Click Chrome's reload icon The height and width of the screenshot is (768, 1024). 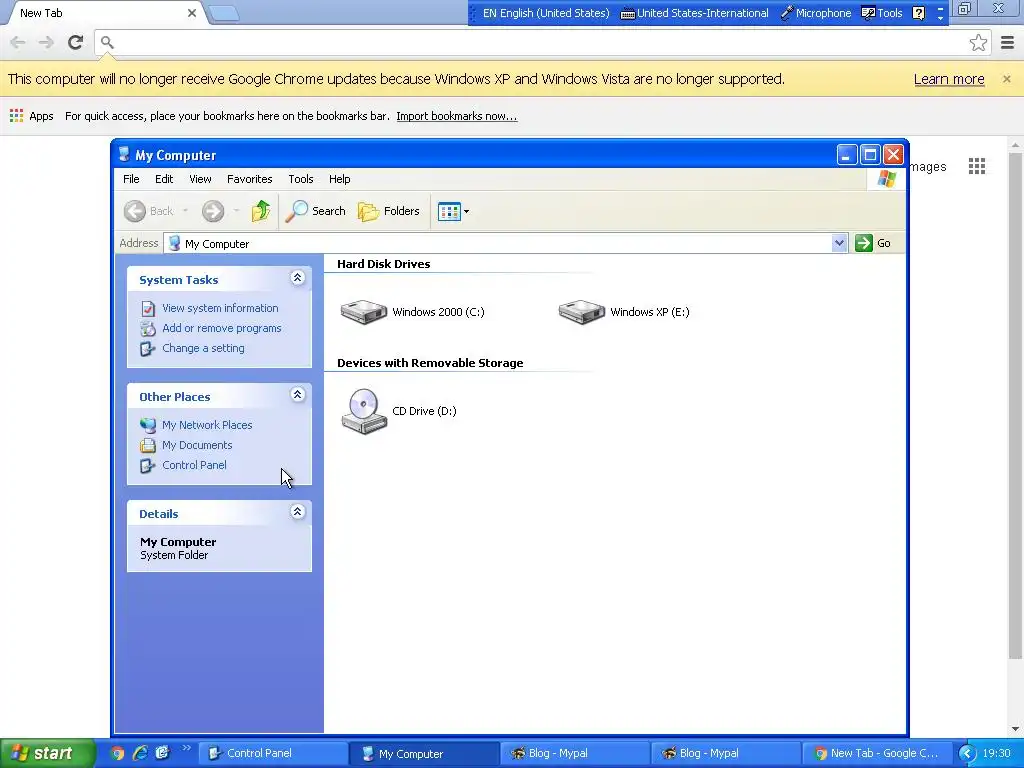[75, 42]
